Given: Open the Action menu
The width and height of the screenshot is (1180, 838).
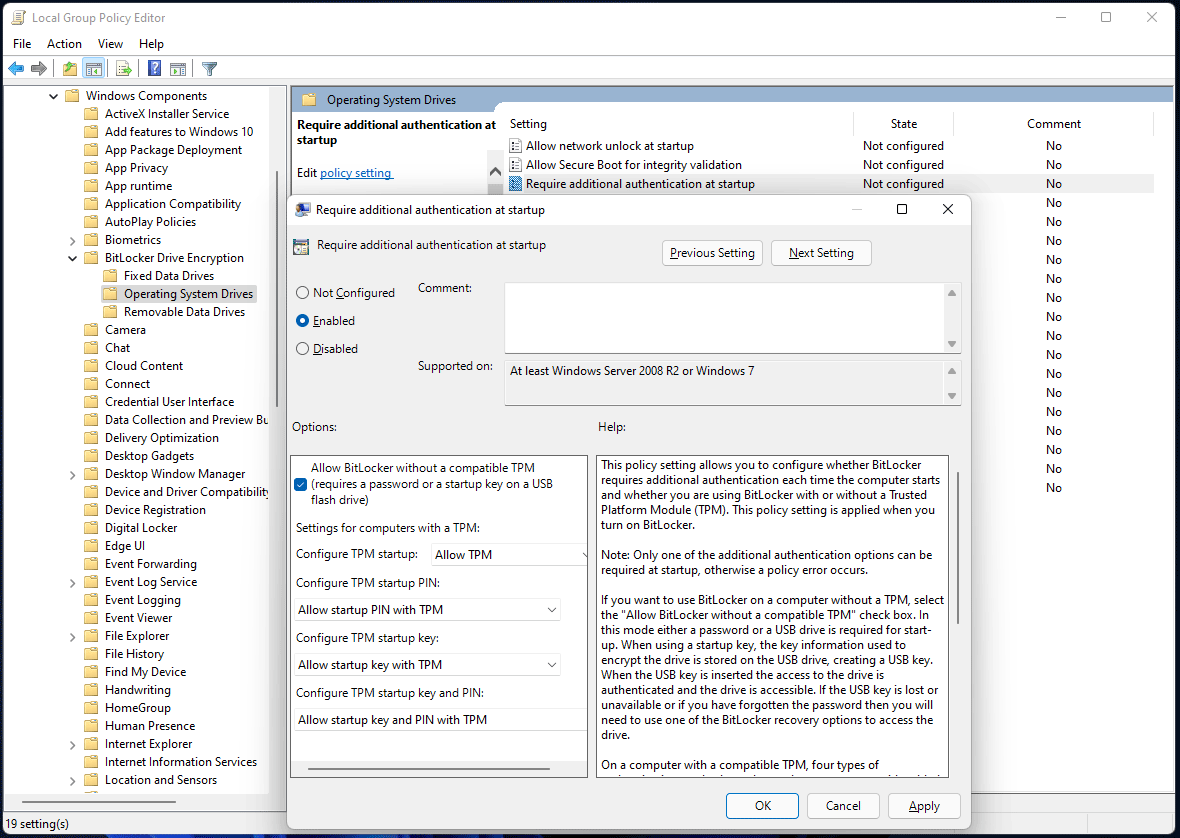Looking at the screenshot, I should [64, 44].
